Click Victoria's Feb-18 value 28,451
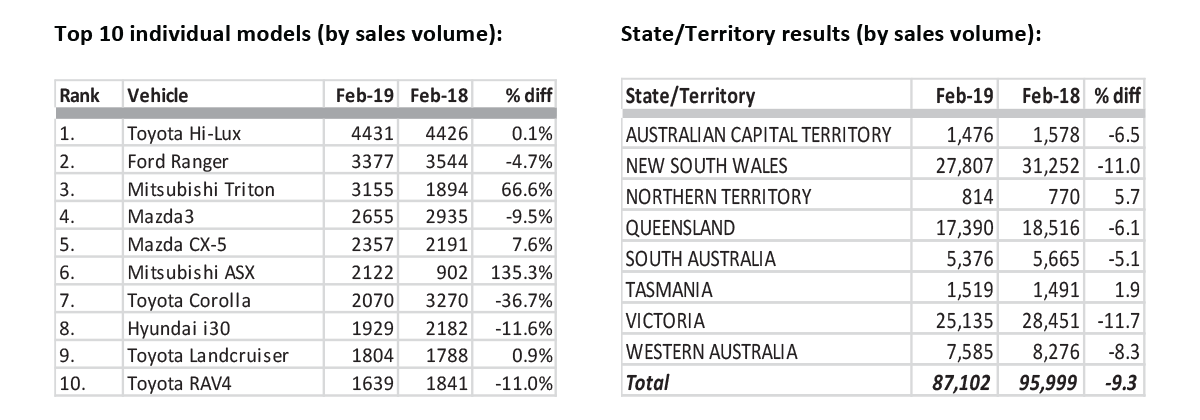 (x=1052, y=321)
